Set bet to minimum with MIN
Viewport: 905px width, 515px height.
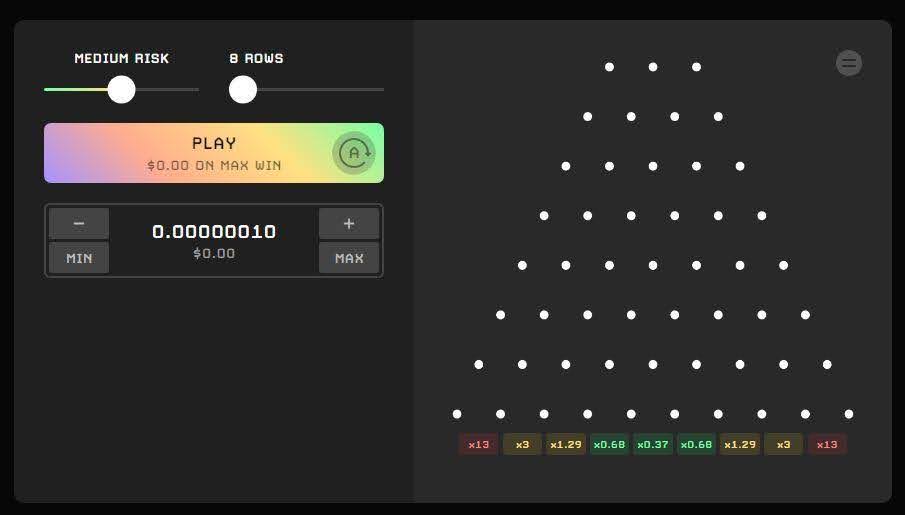79,258
